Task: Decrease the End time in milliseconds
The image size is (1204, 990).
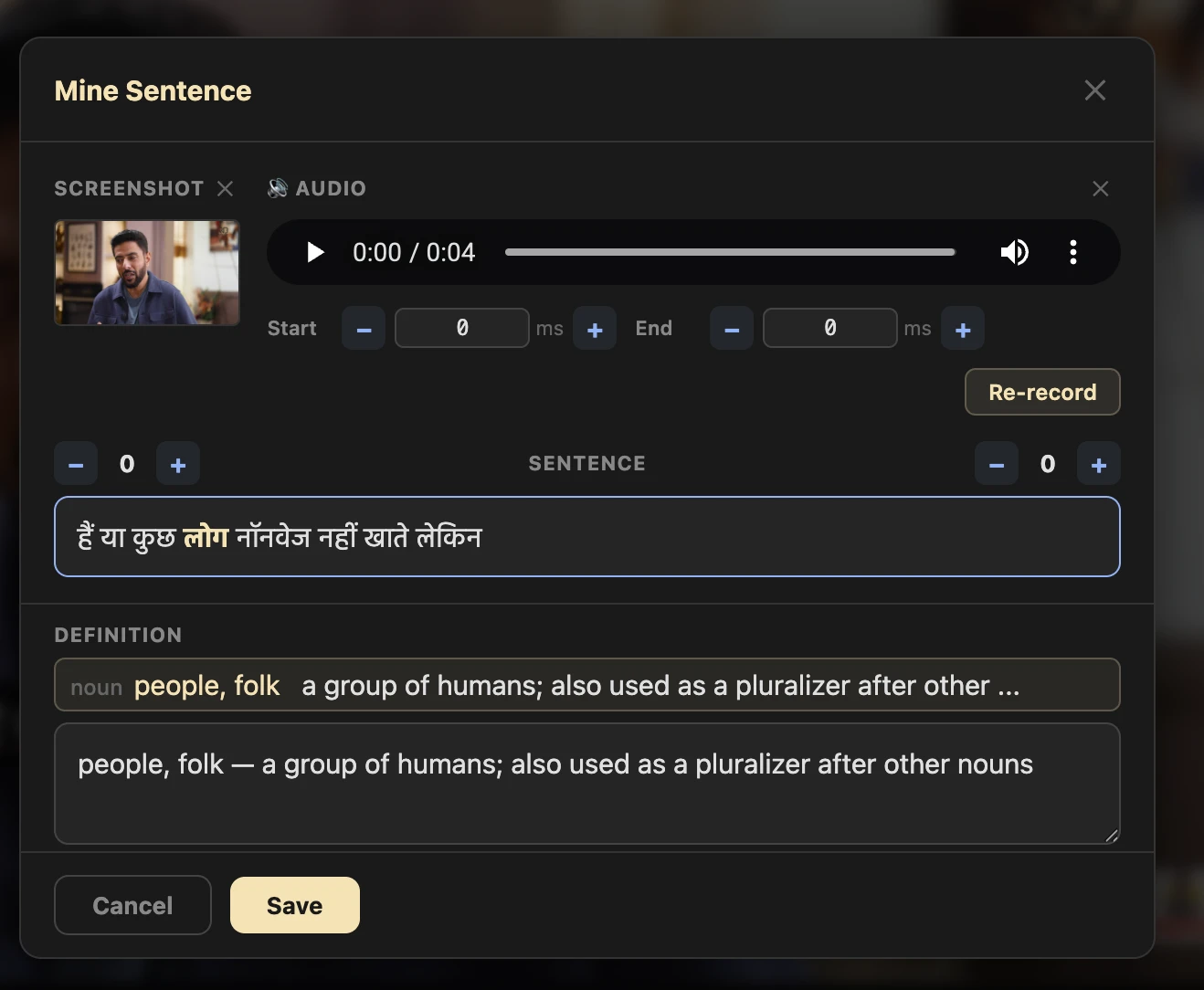Action: [731, 328]
